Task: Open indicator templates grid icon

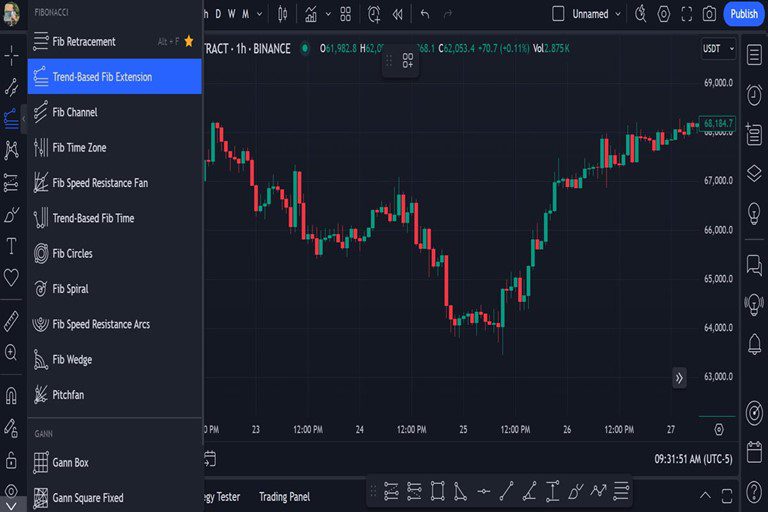Action: pos(345,14)
